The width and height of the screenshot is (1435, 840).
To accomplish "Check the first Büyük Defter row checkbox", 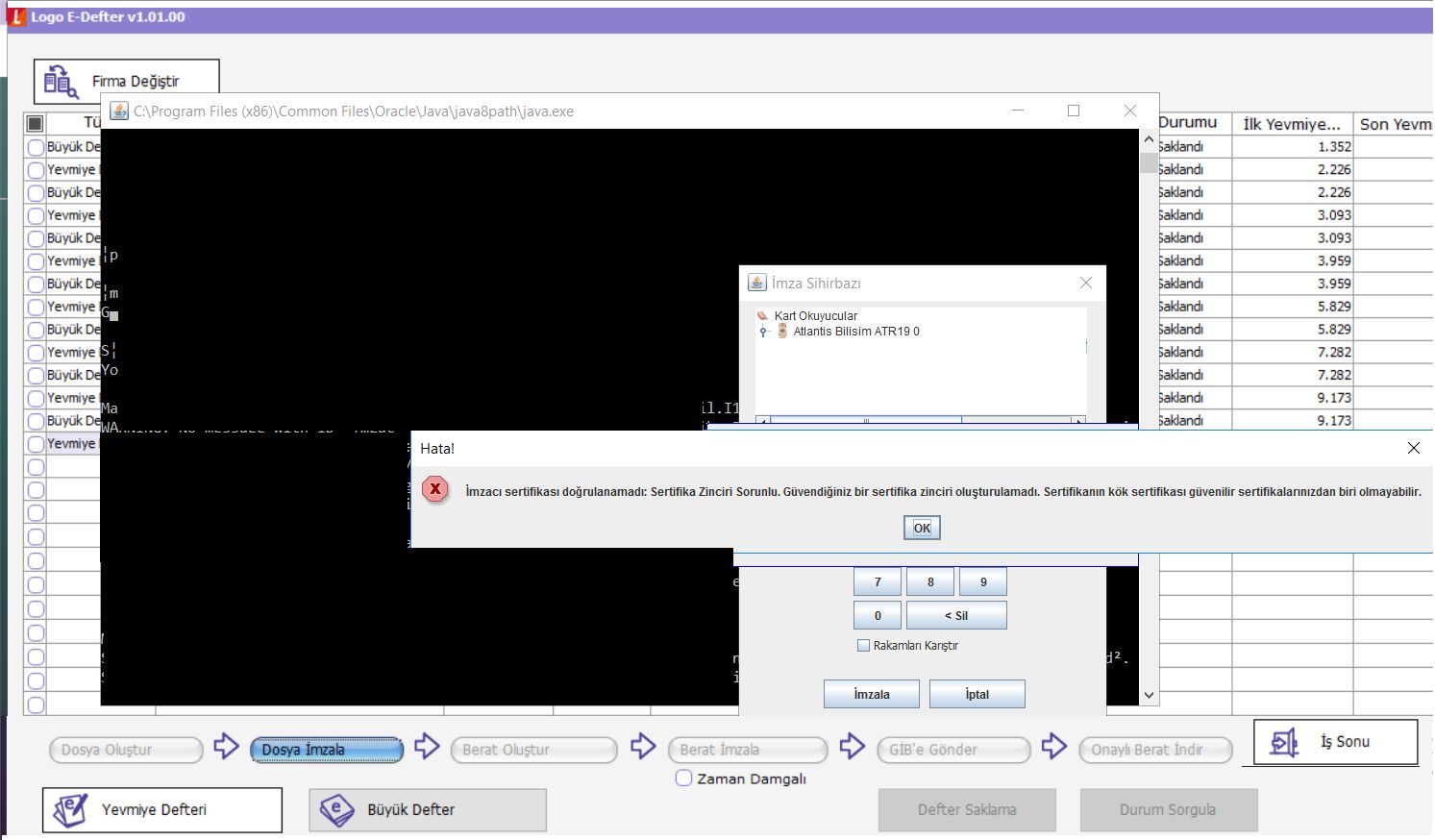I will pos(36,147).
